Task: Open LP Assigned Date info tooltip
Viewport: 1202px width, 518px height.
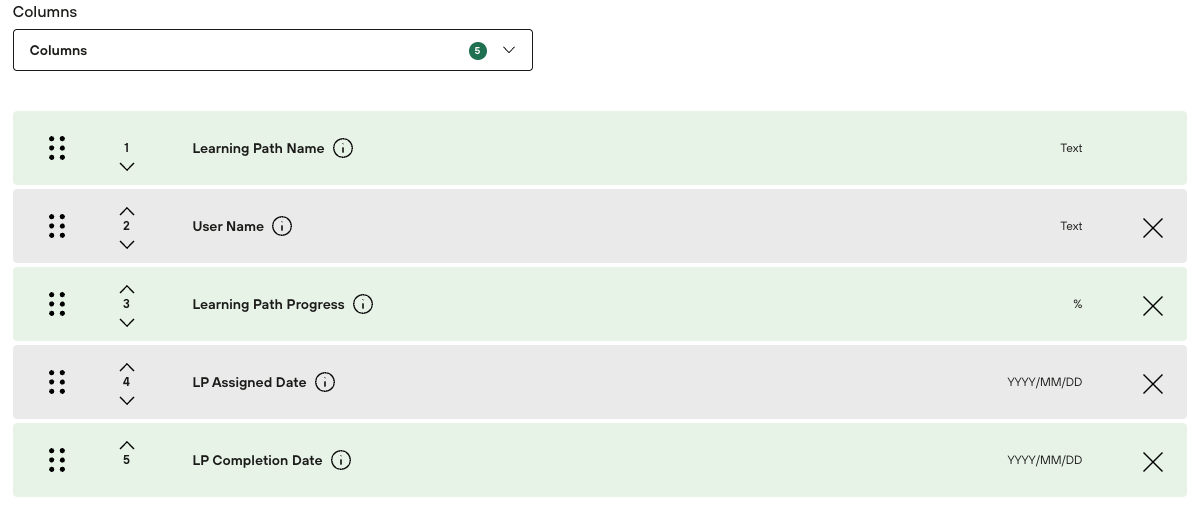Action: point(325,383)
